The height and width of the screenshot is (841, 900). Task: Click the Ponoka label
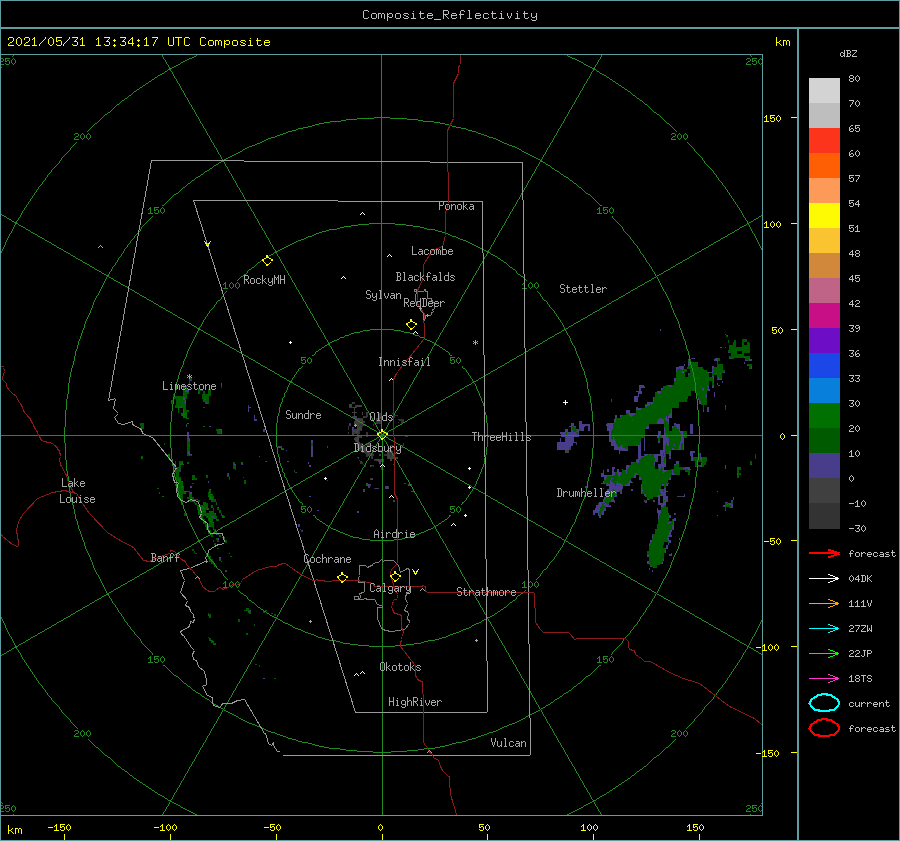(x=456, y=206)
